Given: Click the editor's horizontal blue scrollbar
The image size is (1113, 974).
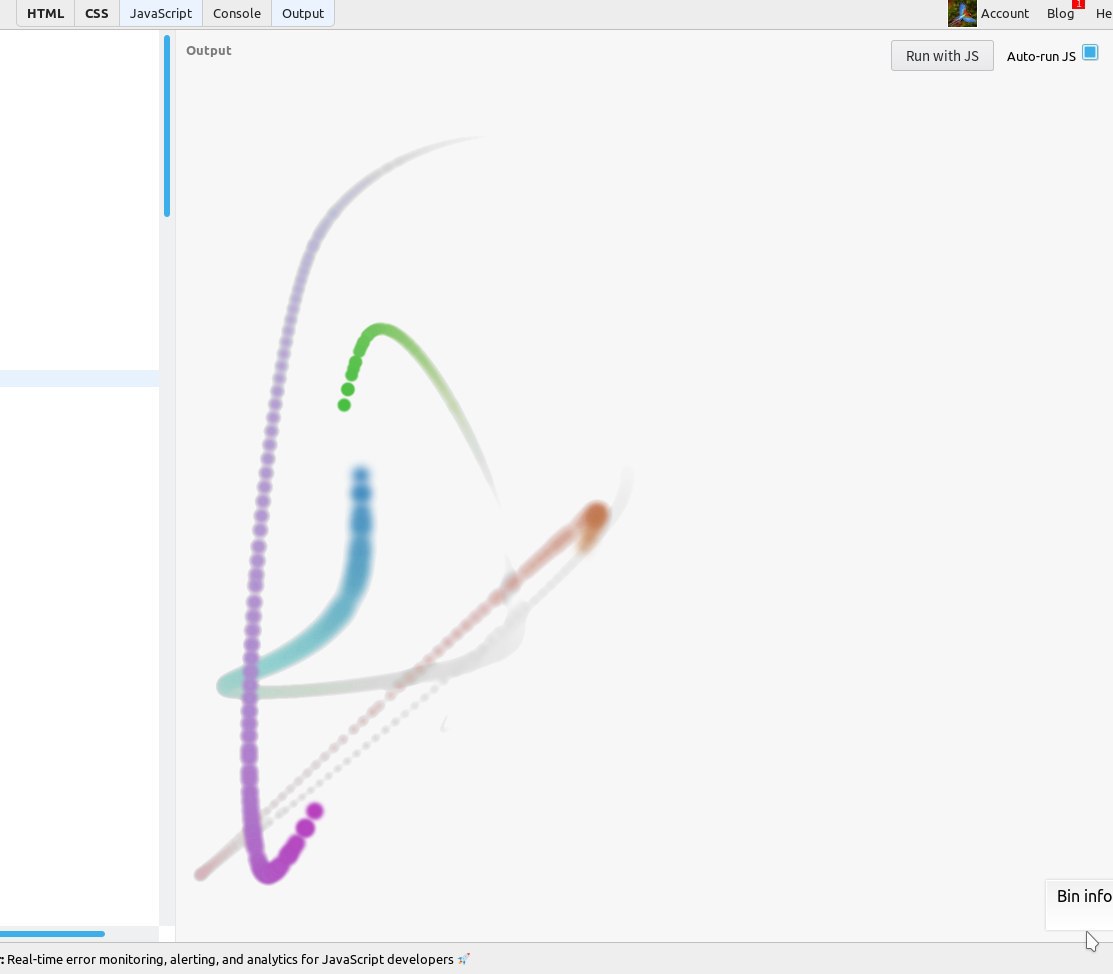Looking at the screenshot, I should pos(52,934).
